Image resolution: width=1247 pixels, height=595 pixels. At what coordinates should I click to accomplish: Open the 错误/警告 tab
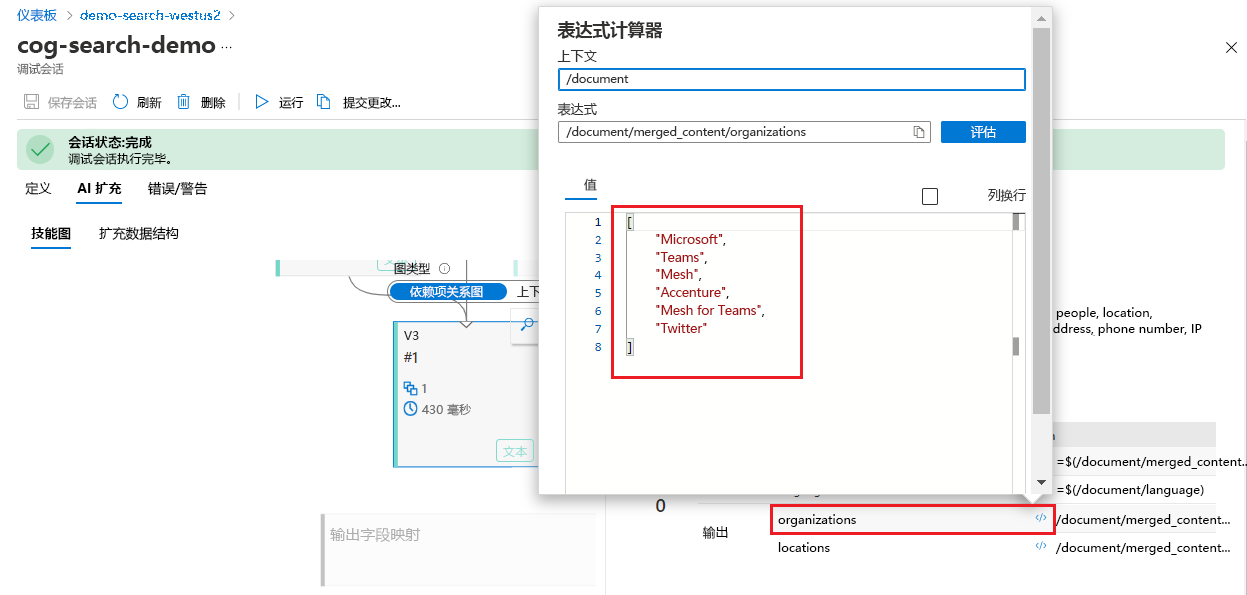click(x=178, y=188)
